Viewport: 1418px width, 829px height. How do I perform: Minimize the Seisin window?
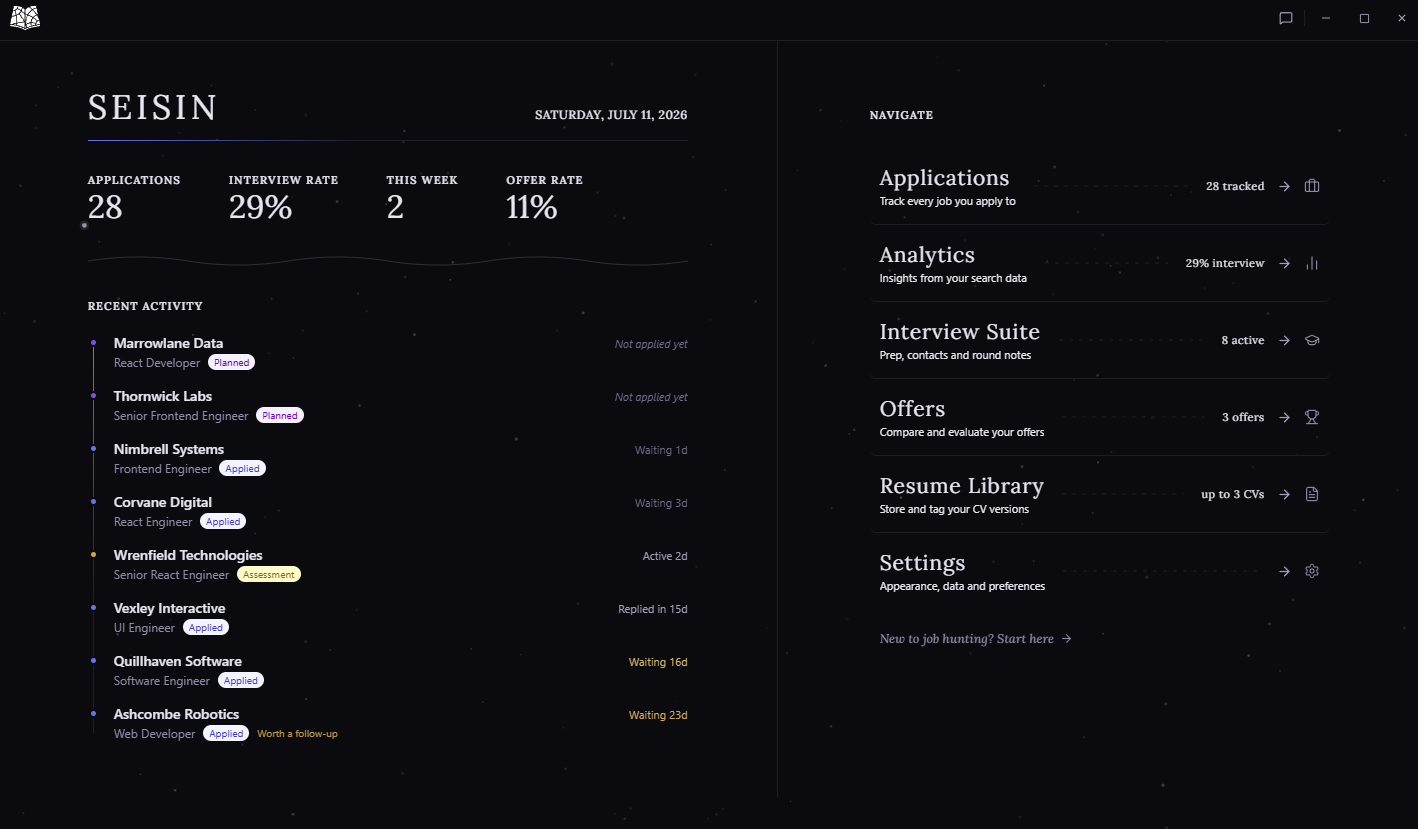(1325, 18)
